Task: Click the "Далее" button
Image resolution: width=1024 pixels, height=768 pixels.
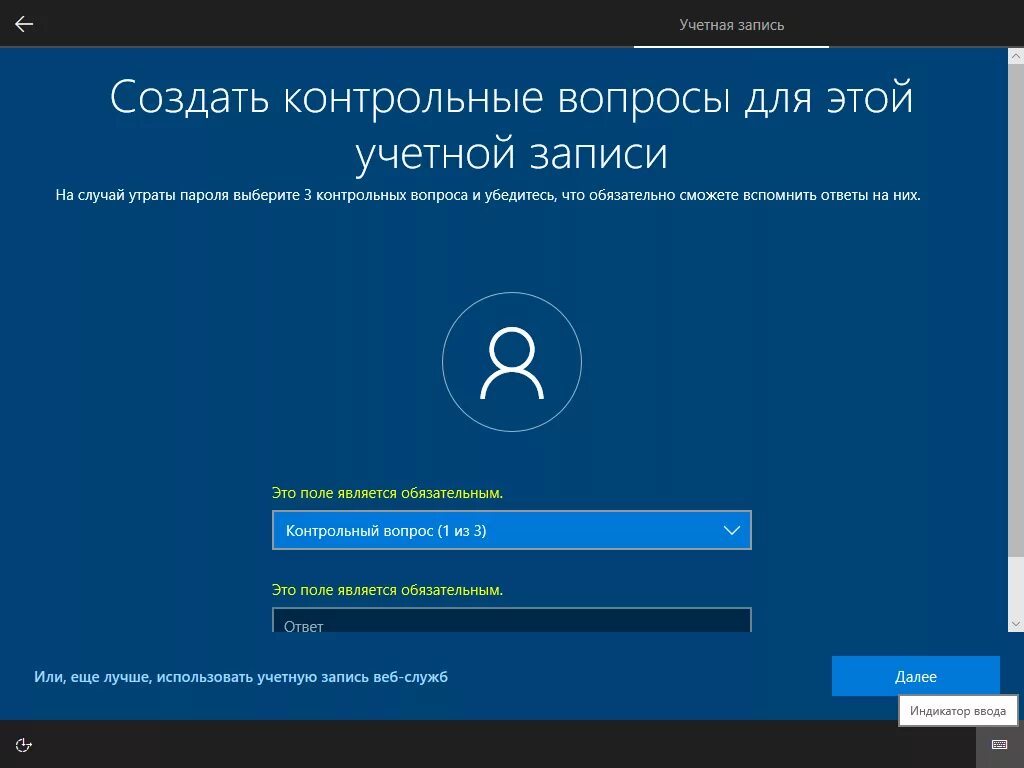Action: pyautogui.click(x=915, y=676)
